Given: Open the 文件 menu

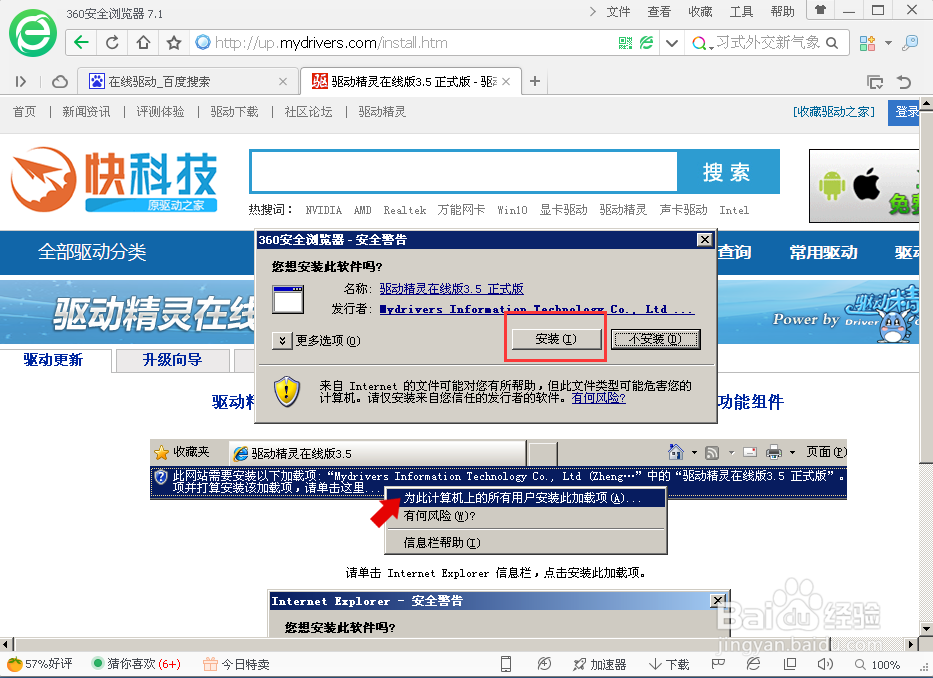Looking at the screenshot, I should click(618, 11).
